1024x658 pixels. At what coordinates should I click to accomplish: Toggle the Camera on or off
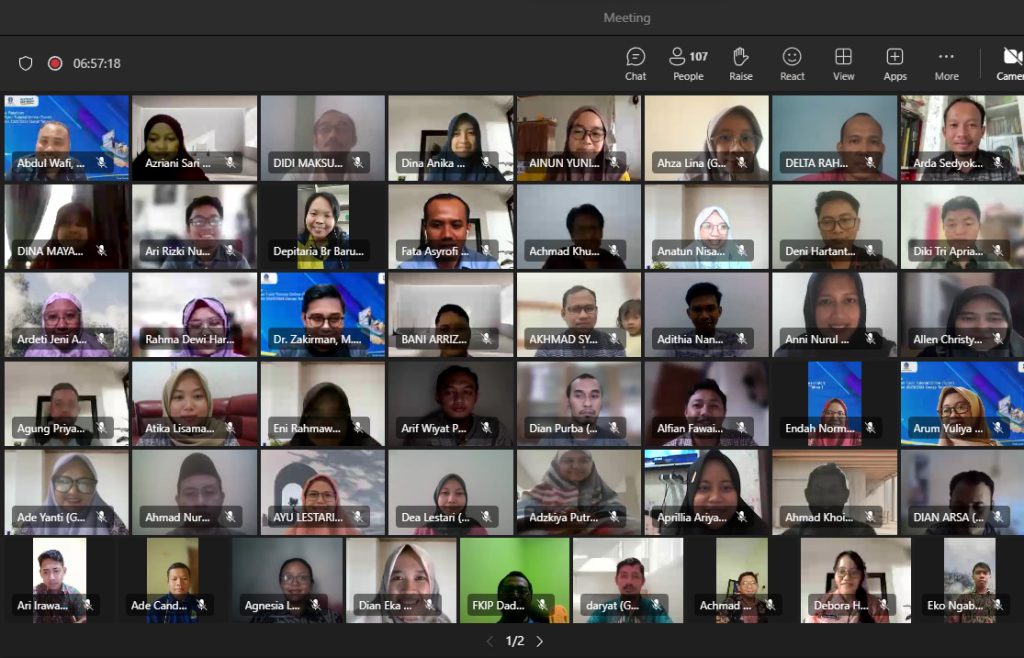[1010, 63]
